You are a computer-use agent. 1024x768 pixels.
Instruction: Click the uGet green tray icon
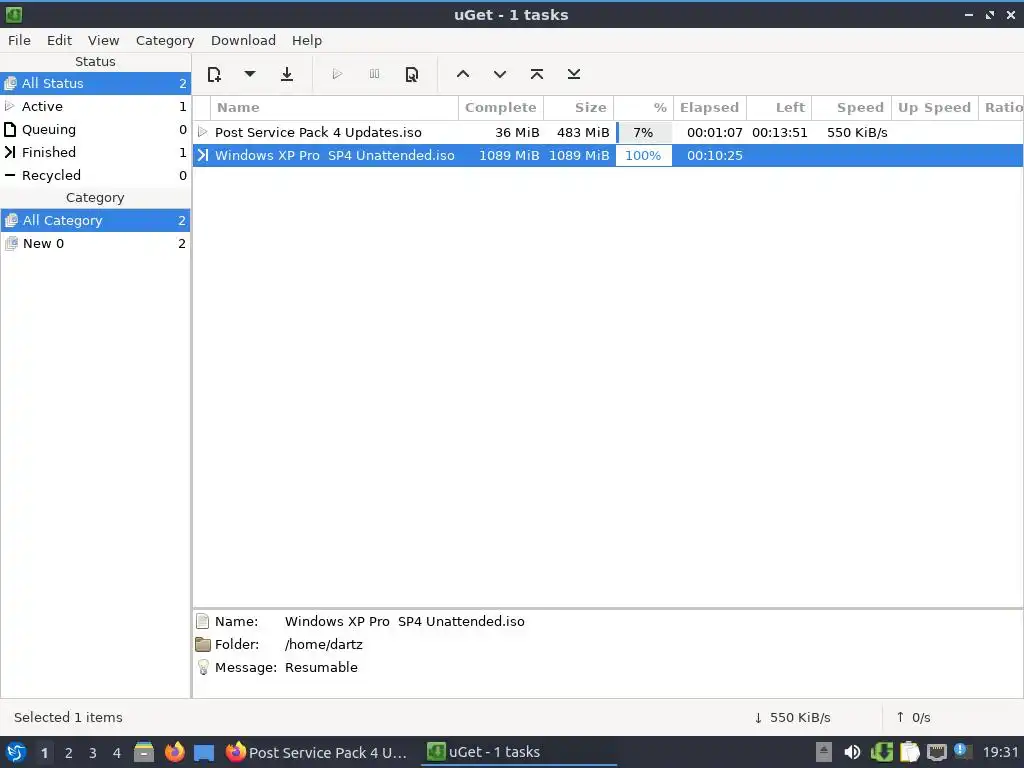pos(882,752)
